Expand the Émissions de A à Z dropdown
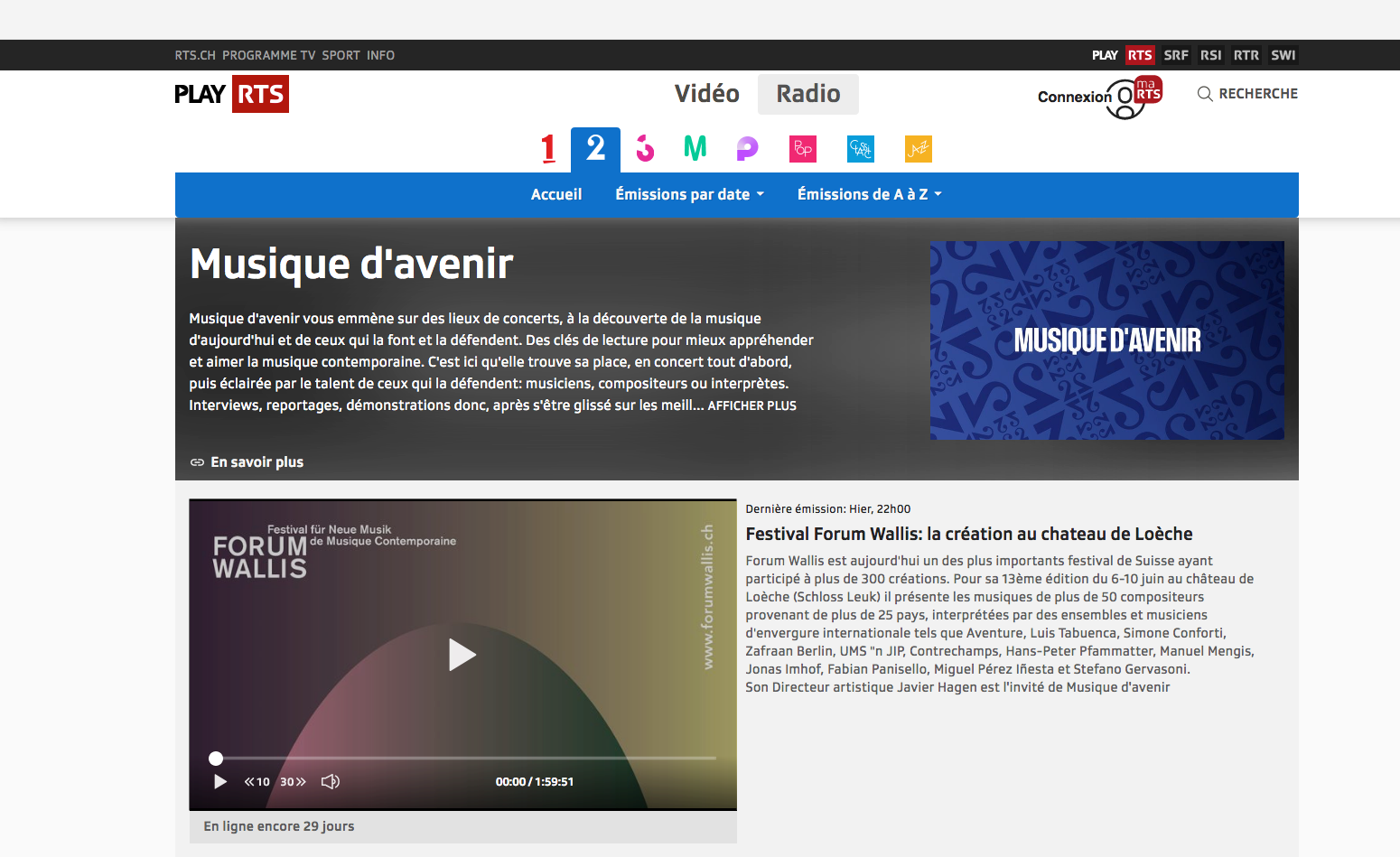The image size is (1400, 857). 870,194
